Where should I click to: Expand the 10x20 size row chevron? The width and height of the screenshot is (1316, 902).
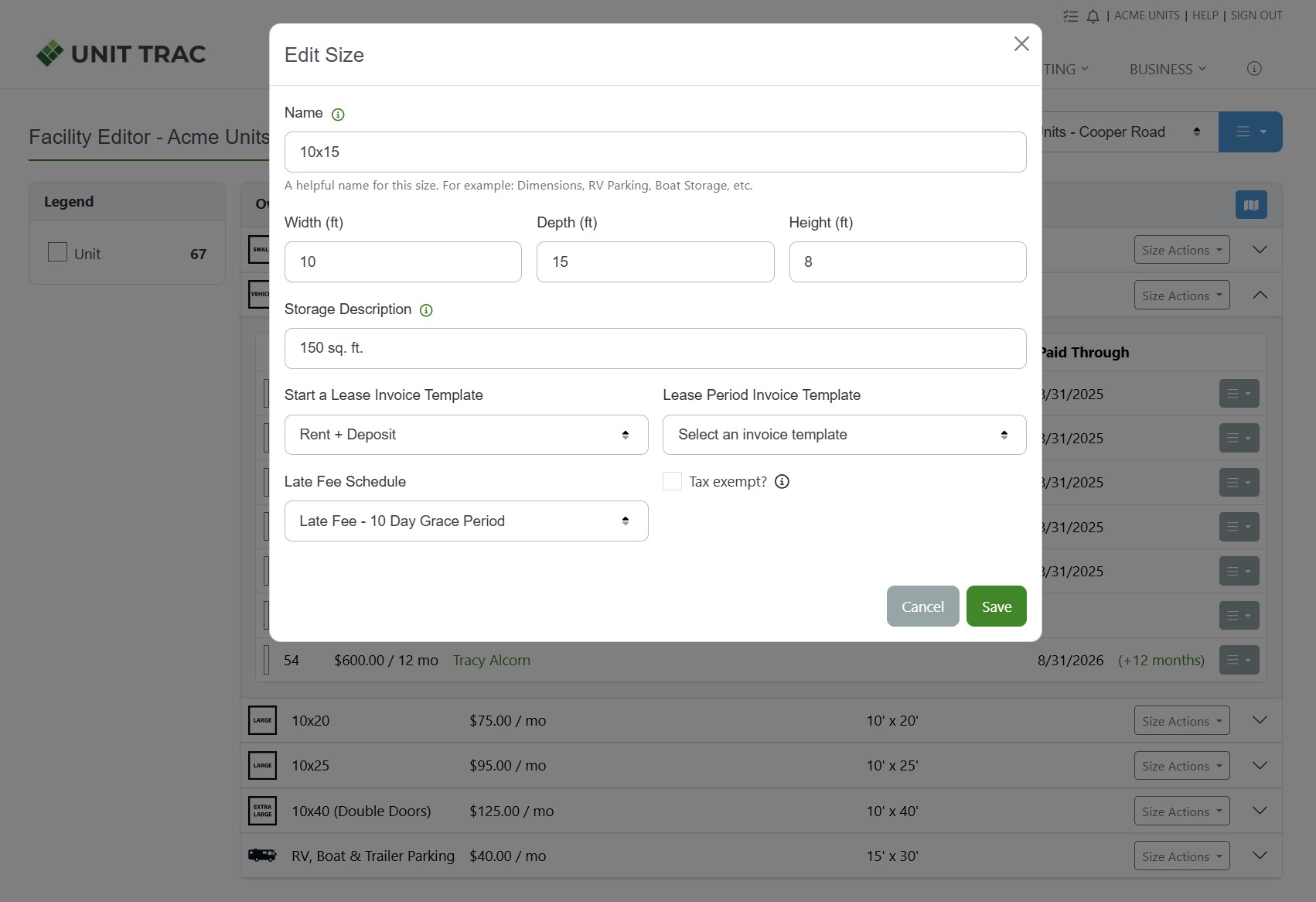pos(1259,720)
